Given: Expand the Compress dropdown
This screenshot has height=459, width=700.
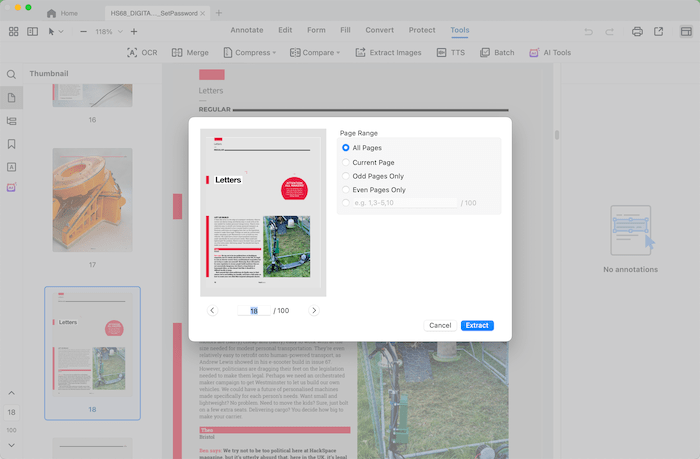Looking at the screenshot, I should point(252,52).
